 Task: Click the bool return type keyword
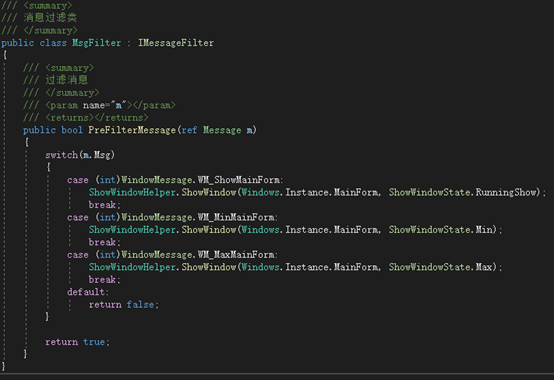click(72, 130)
